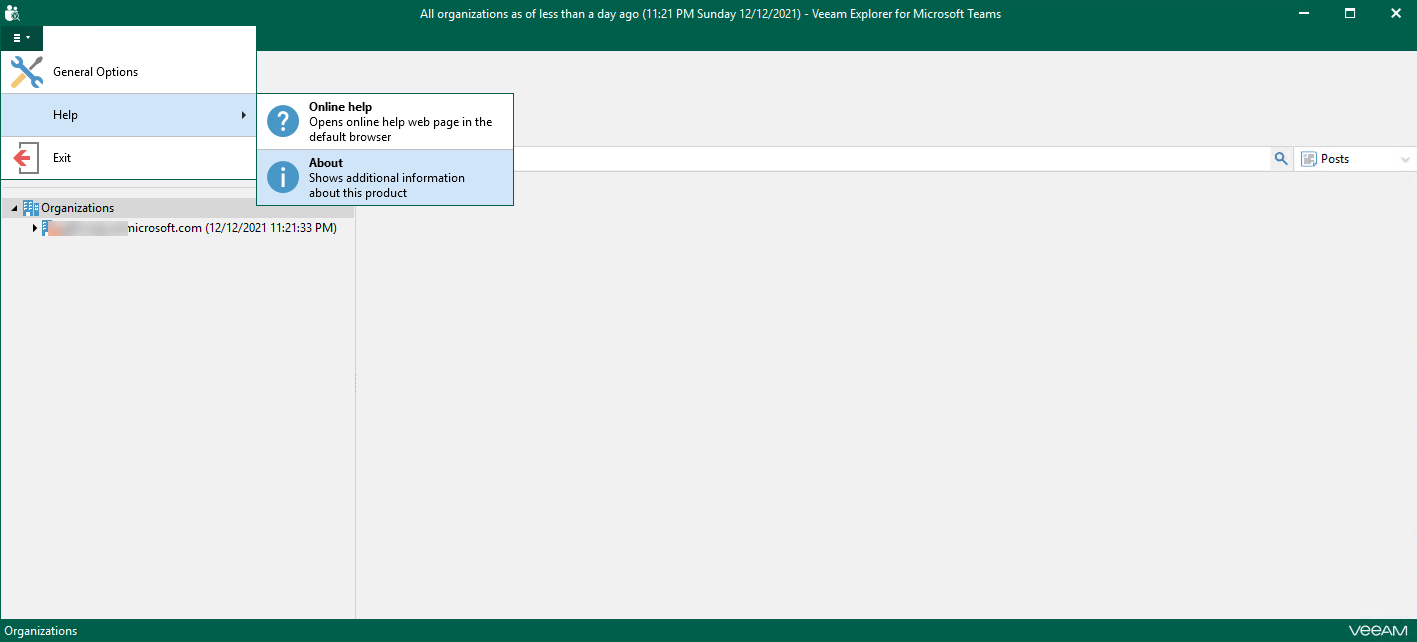The width and height of the screenshot is (1417, 642).
Task: Click the Posts document icon
Action: pos(1309,159)
